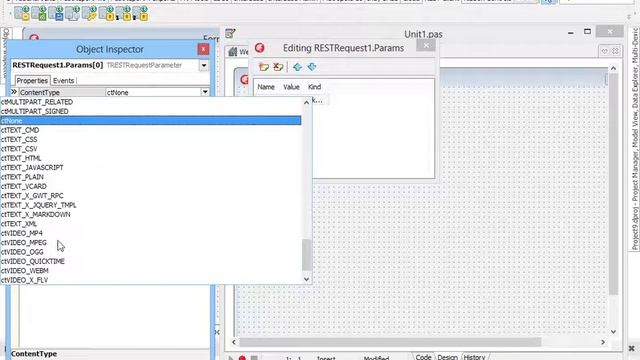Choose ctVIDEO_QUICKTIME content type

pyautogui.click(x=151, y=262)
